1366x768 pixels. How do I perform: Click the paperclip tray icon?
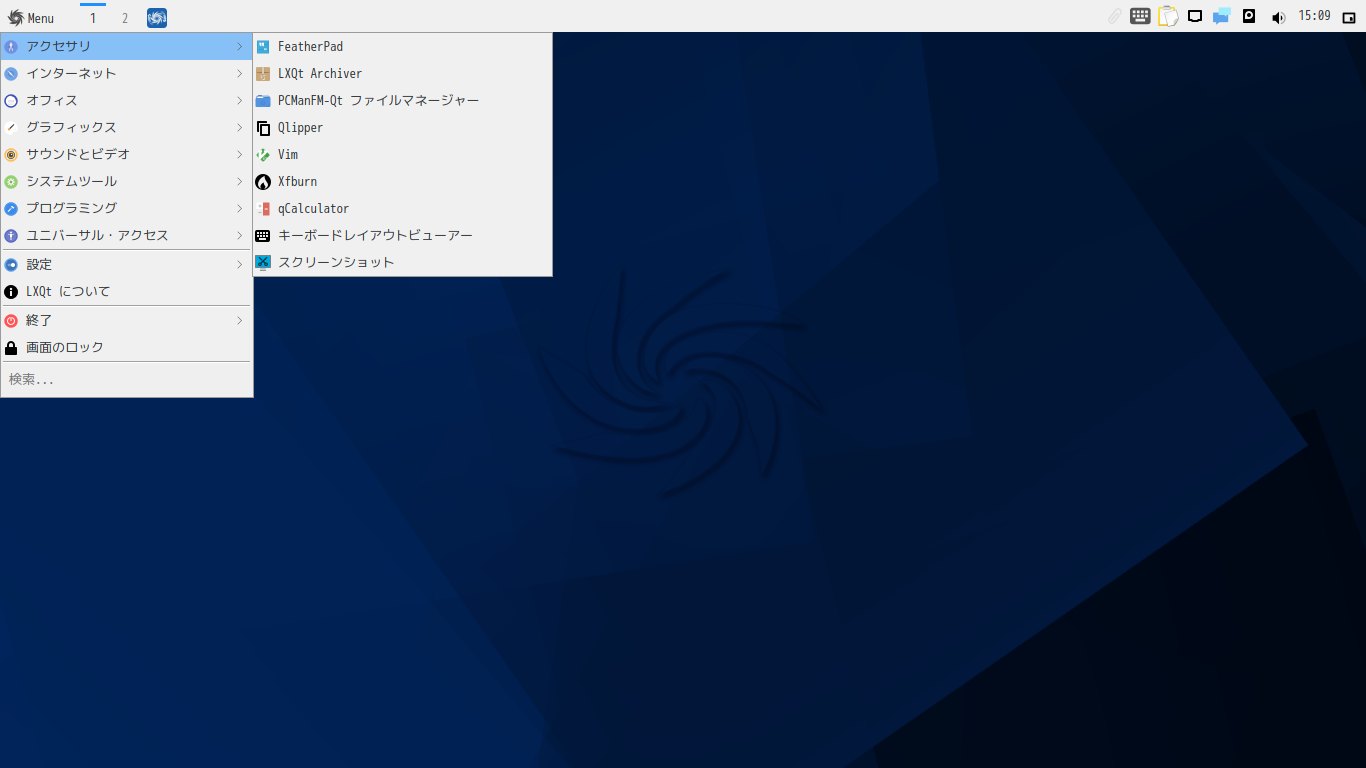(1114, 17)
